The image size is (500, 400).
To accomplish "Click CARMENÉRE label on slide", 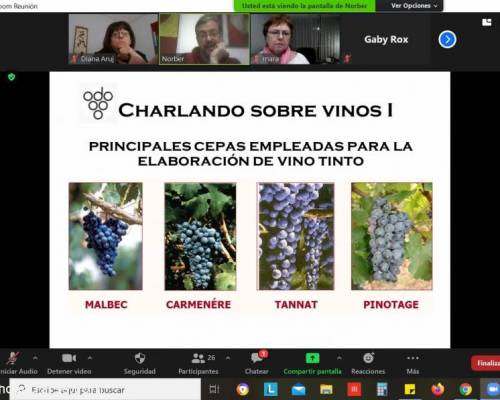I will click(199, 304).
